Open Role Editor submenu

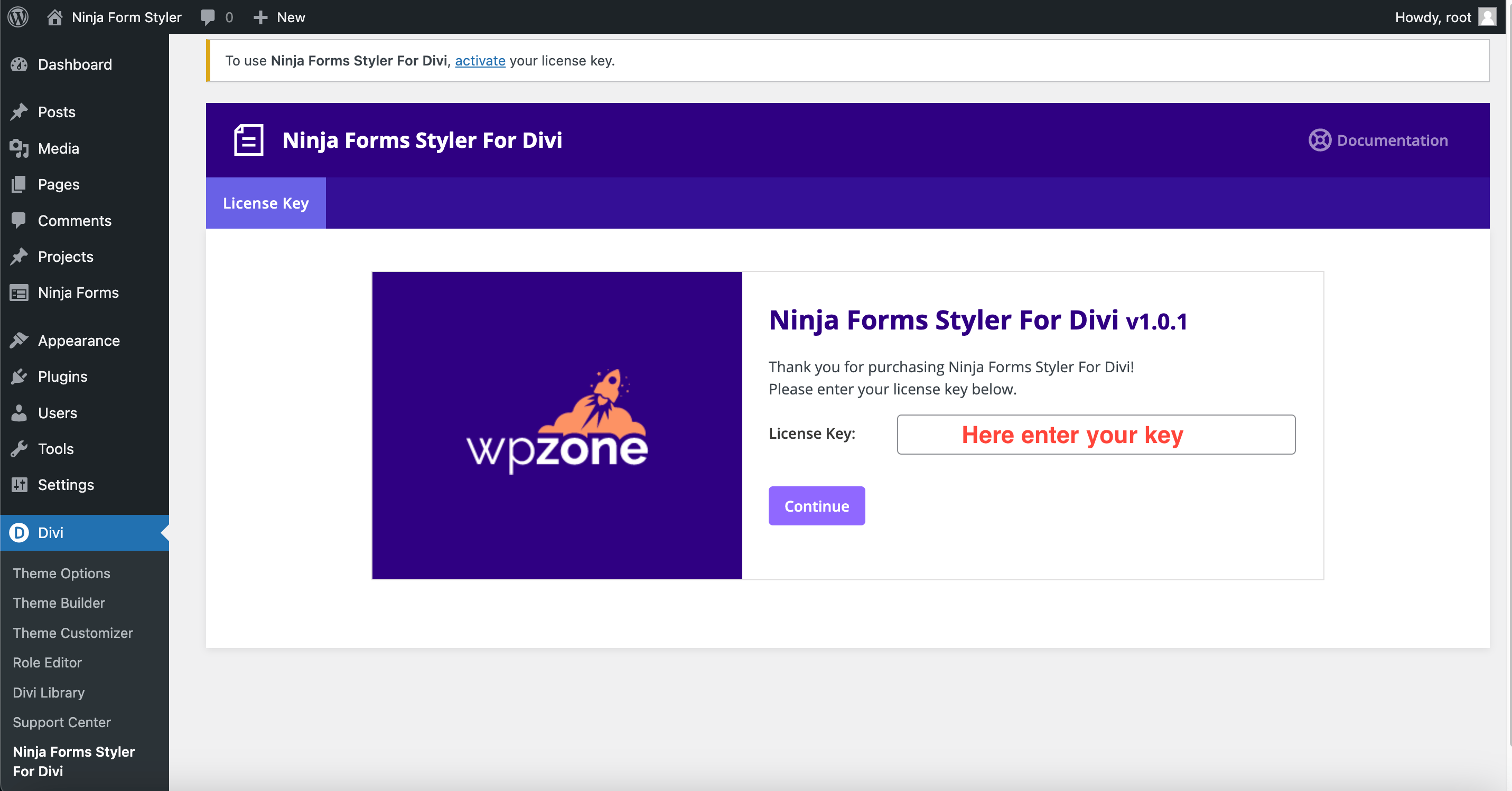coord(47,663)
